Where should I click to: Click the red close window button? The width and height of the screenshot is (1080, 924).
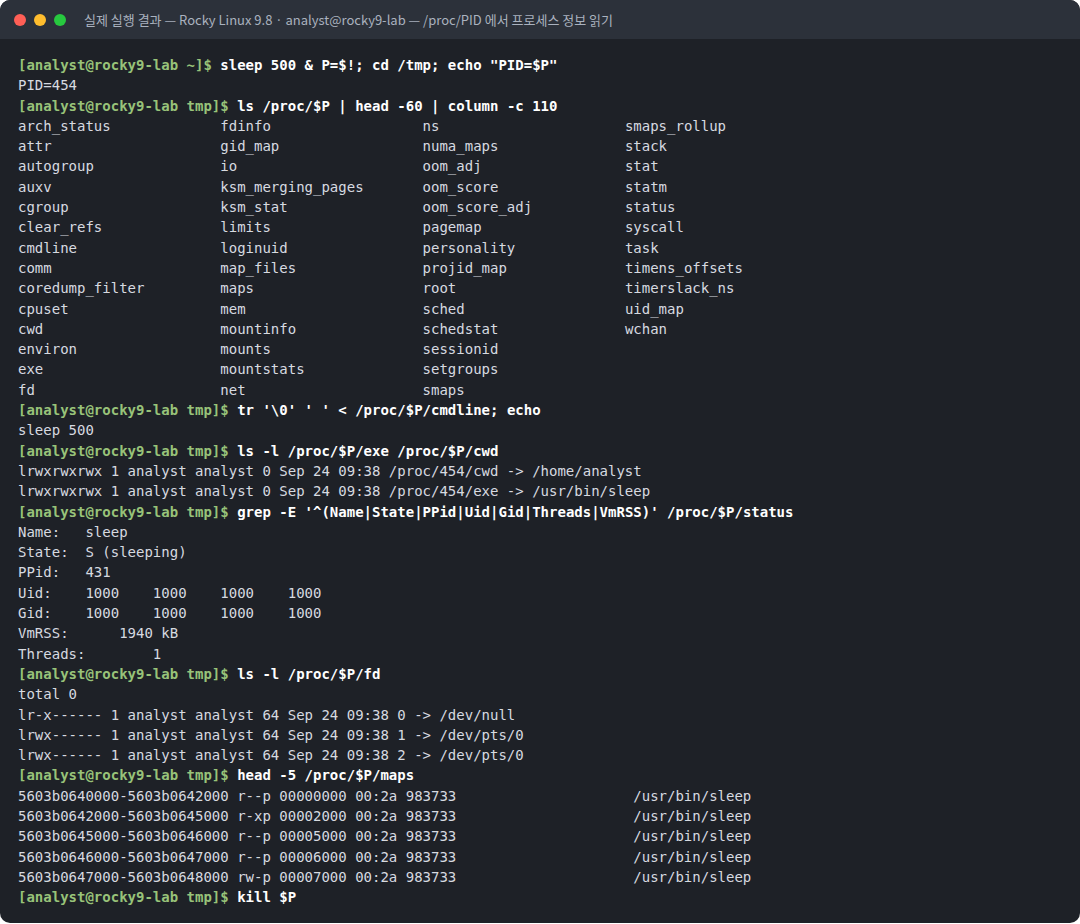click(x=20, y=20)
